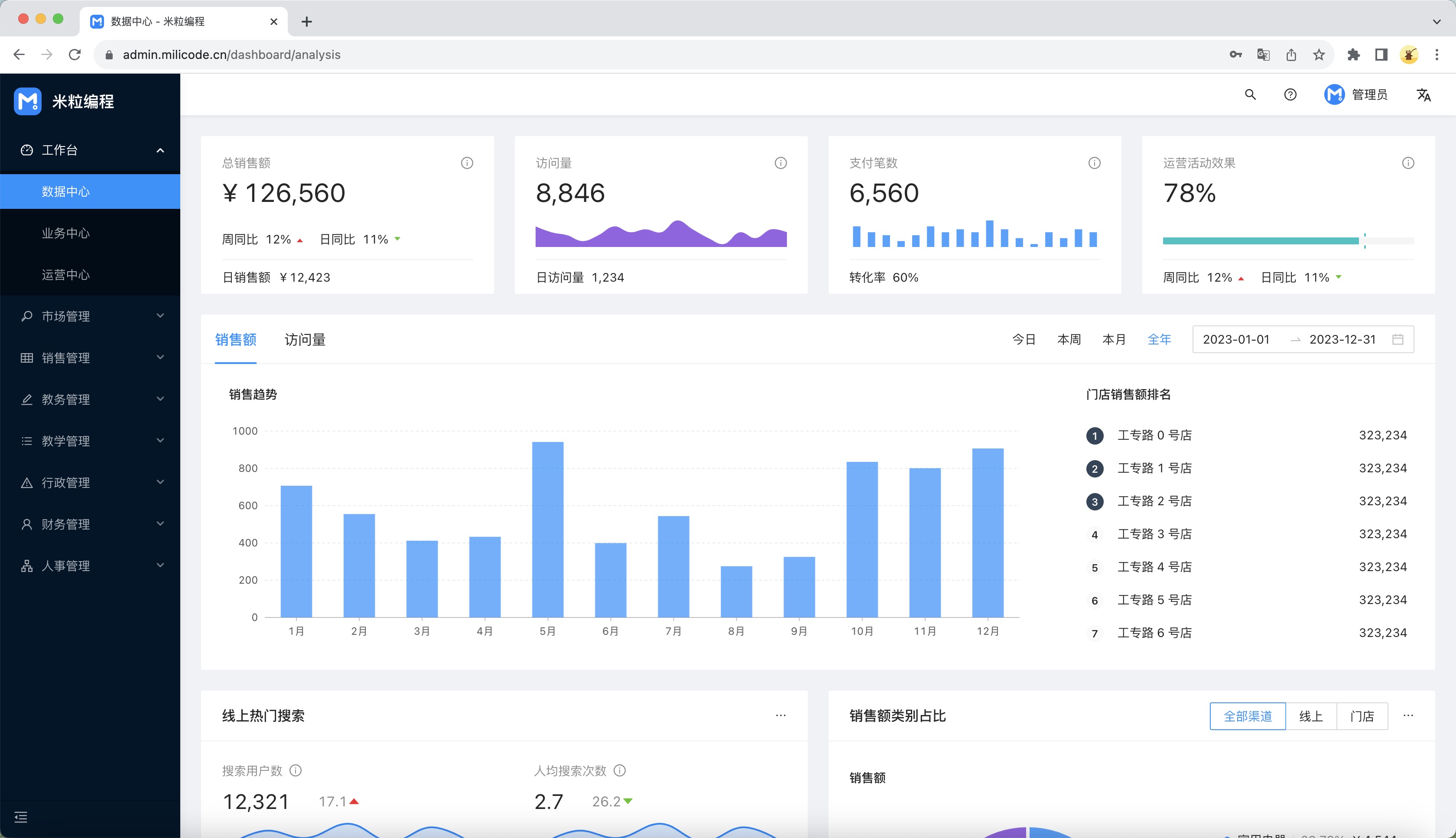Click the 12月 bar in 销售趋势 chart
This screenshot has width=1456, height=838.
(x=988, y=533)
